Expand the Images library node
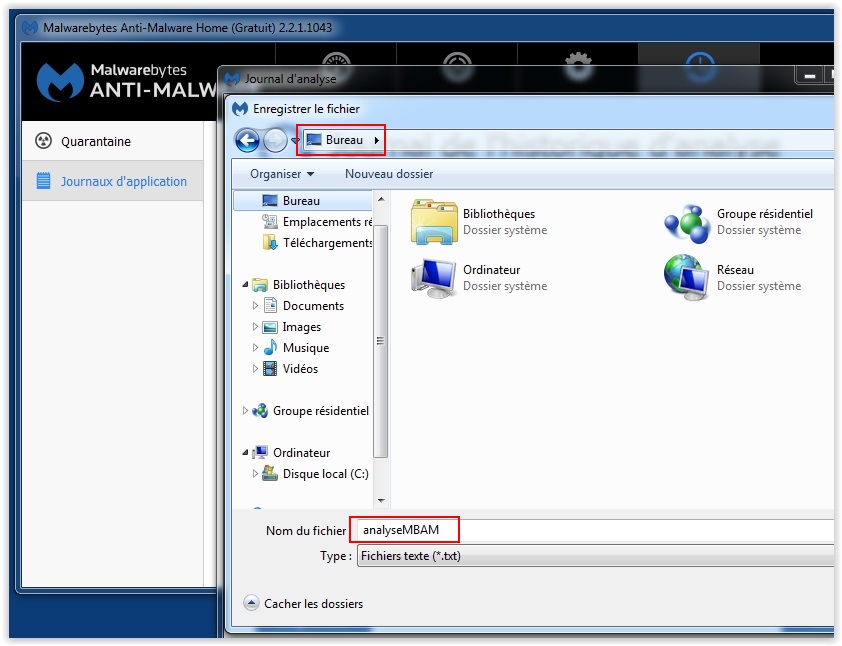The width and height of the screenshot is (842, 646). 255,326
